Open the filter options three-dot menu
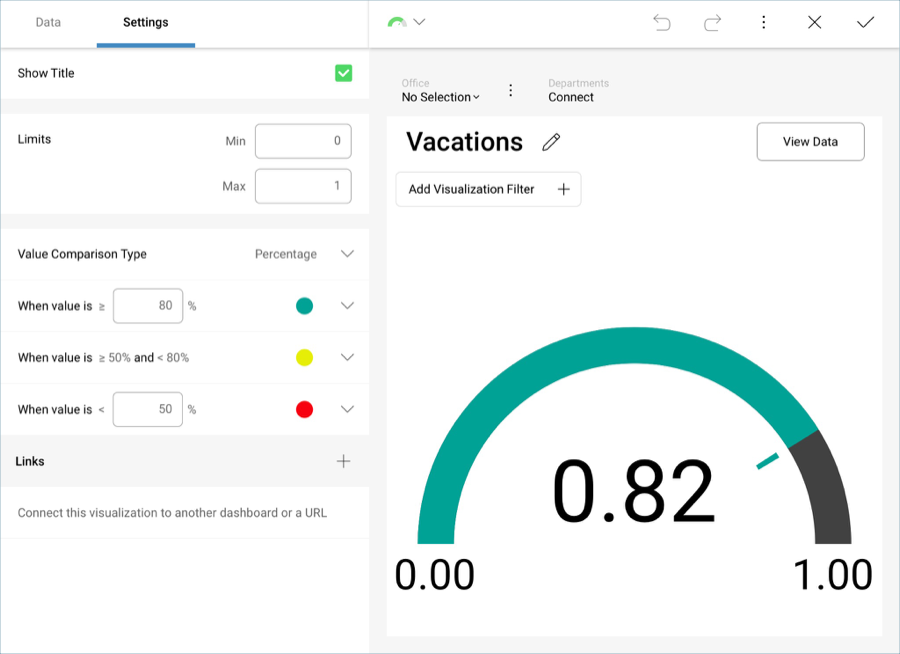900x654 pixels. 510,90
